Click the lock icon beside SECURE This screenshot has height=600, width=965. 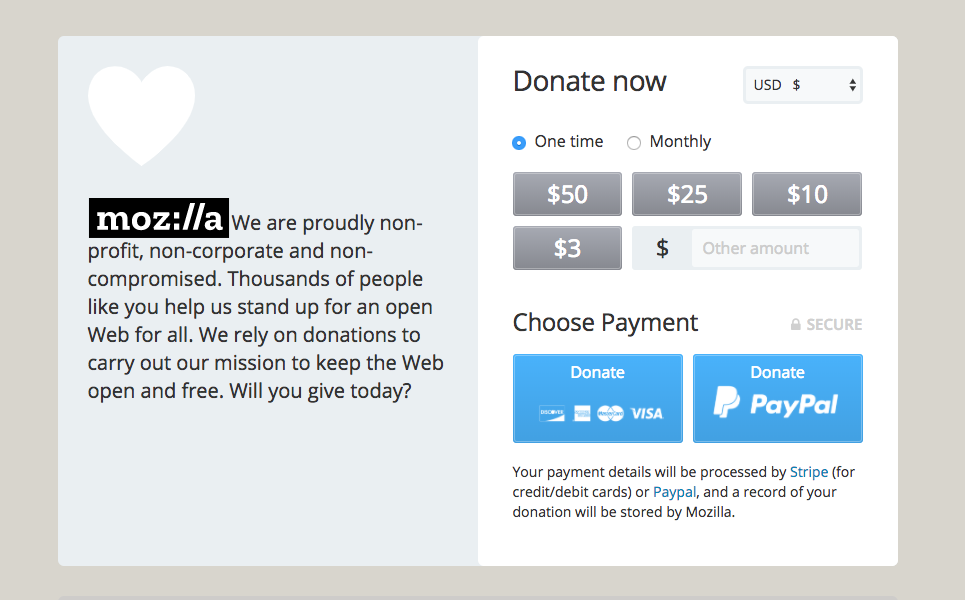point(796,325)
